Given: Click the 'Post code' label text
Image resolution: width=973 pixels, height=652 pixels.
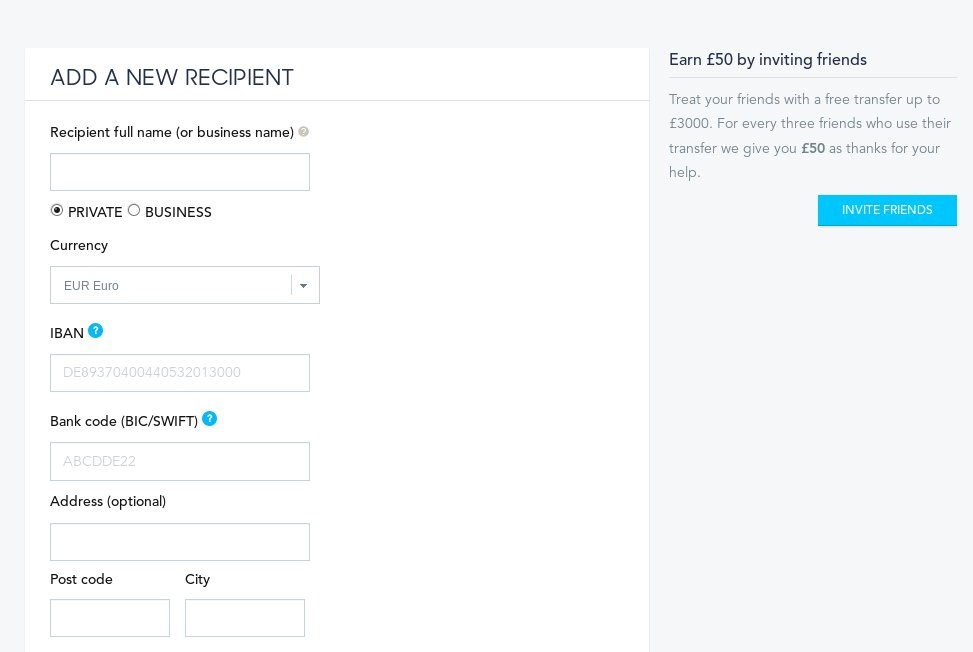Looking at the screenshot, I should (81, 579).
